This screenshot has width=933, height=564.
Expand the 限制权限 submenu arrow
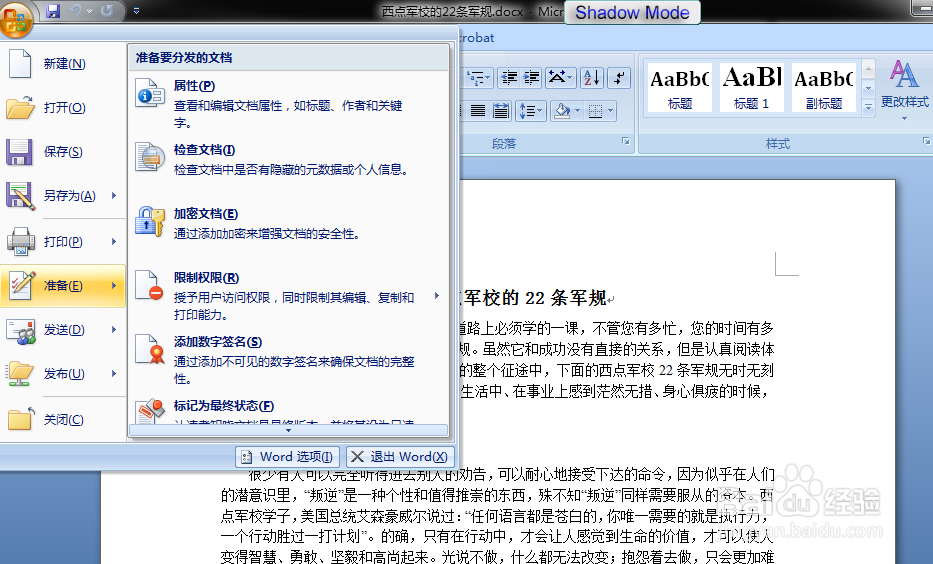pyautogui.click(x=437, y=296)
